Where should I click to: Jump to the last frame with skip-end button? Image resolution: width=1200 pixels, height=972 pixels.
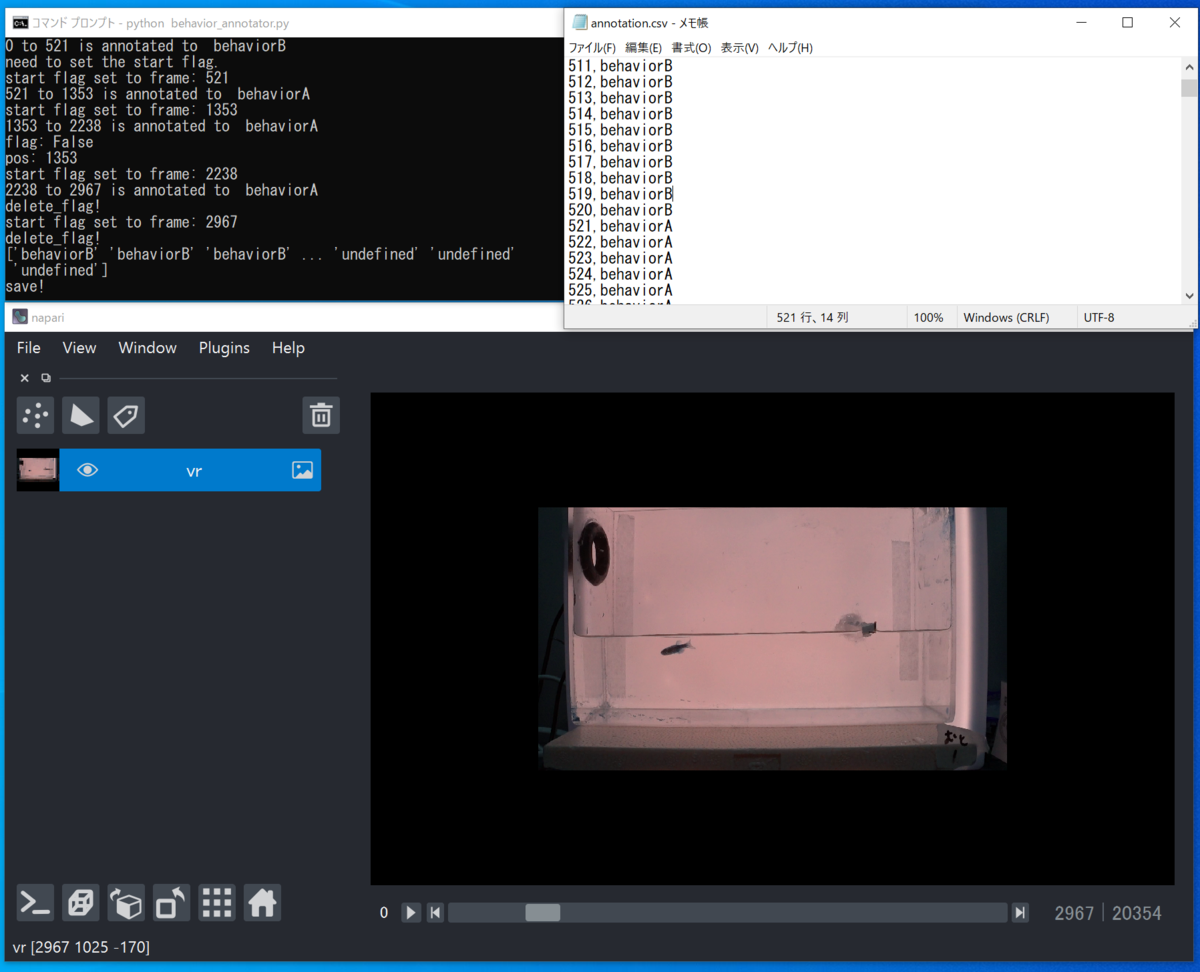coord(1020,912)
